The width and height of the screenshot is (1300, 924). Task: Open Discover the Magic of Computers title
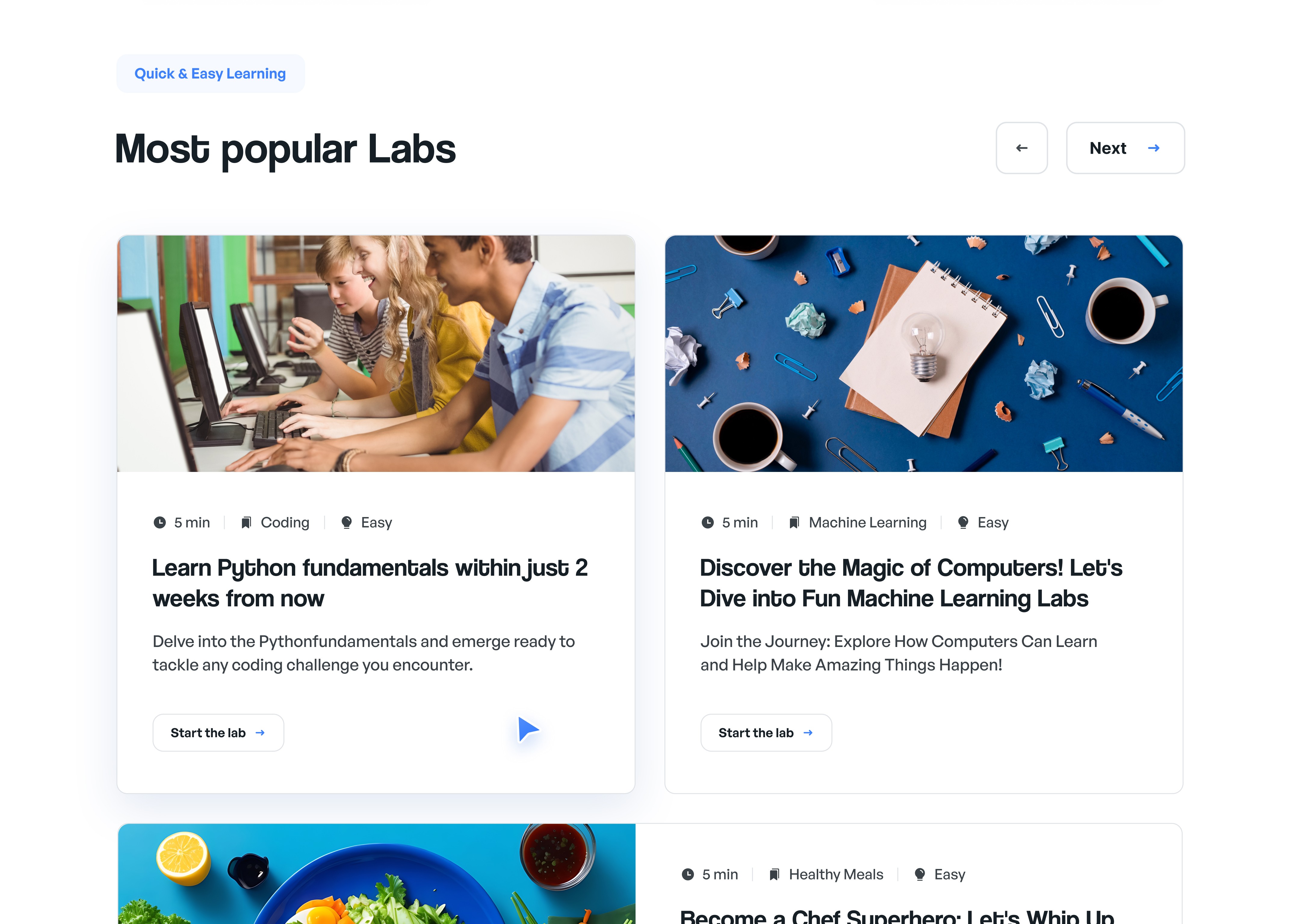tap(911, 583)
